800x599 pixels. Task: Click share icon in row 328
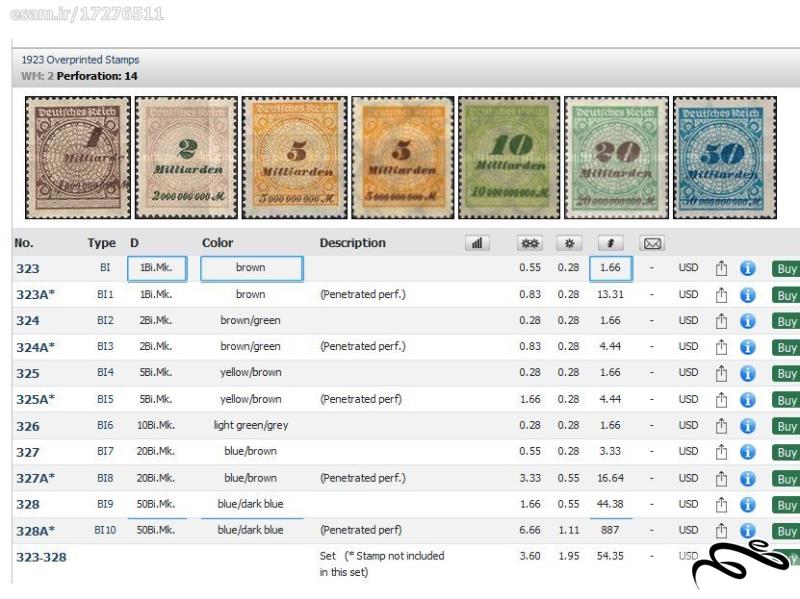click(721, 505)
